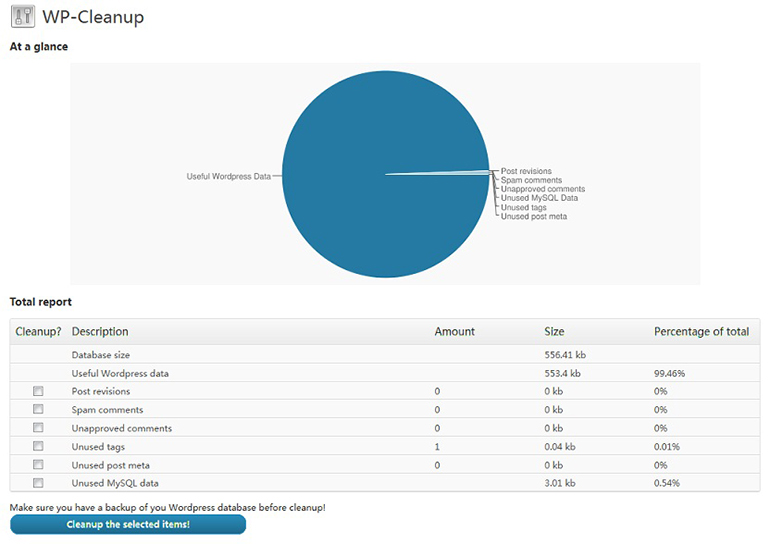Screen dimensions: 770x544
Task: Click the Amount column header
Action: pos(454,331)
